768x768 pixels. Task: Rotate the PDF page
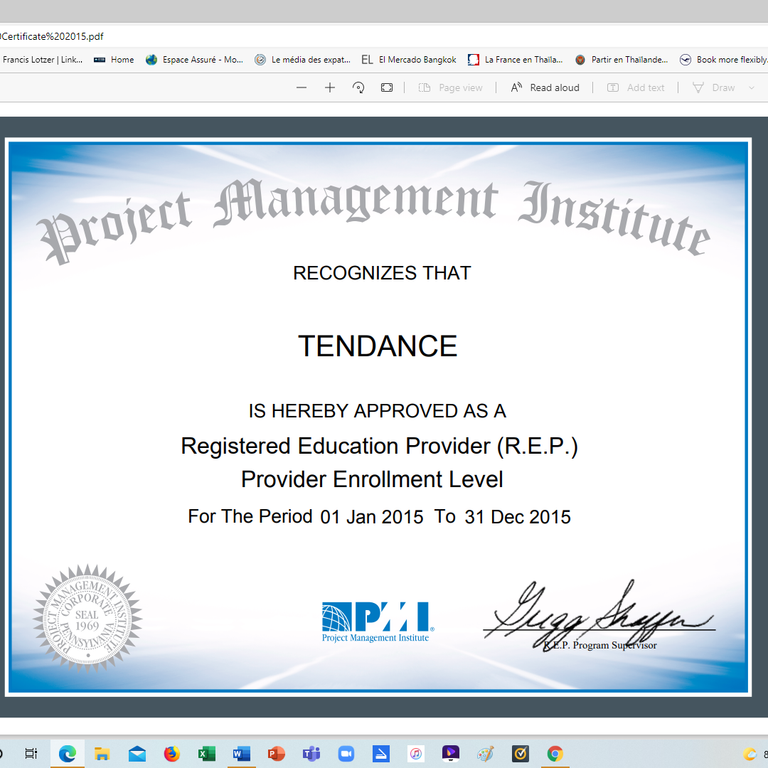[x=358, y=88]
